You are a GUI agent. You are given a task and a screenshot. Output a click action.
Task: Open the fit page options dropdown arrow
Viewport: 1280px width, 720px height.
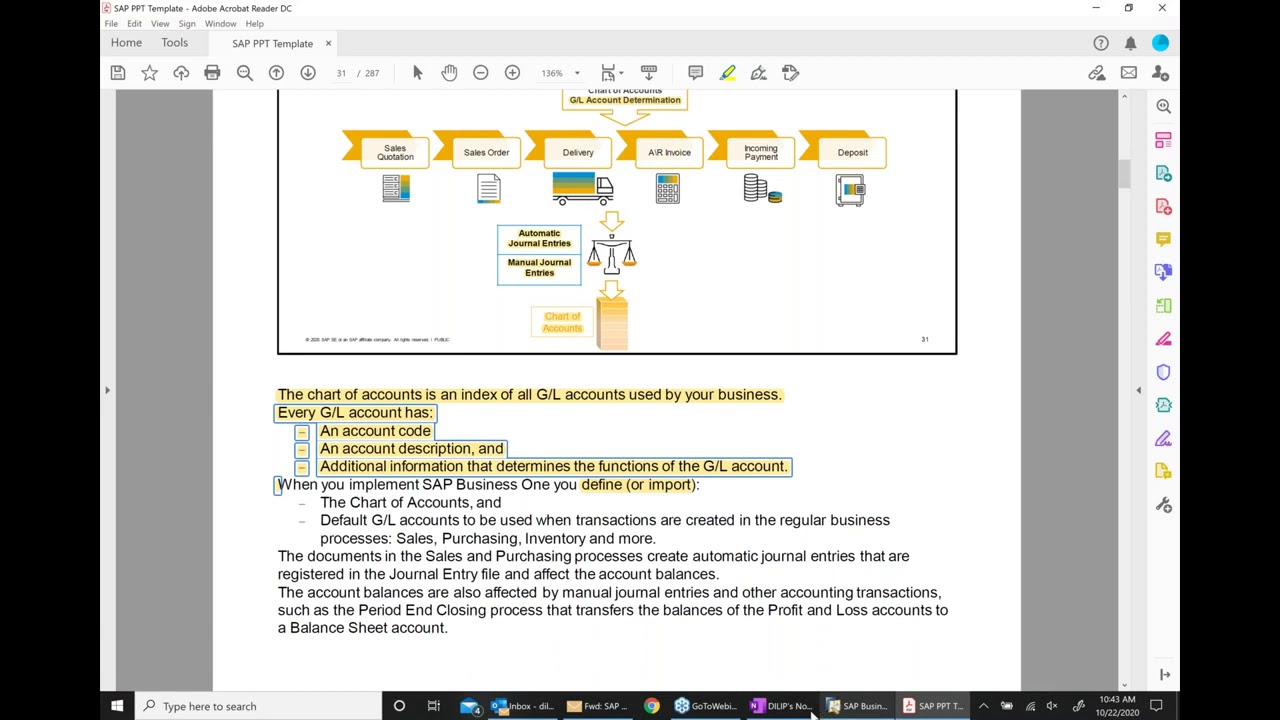(x=620, y=73)
